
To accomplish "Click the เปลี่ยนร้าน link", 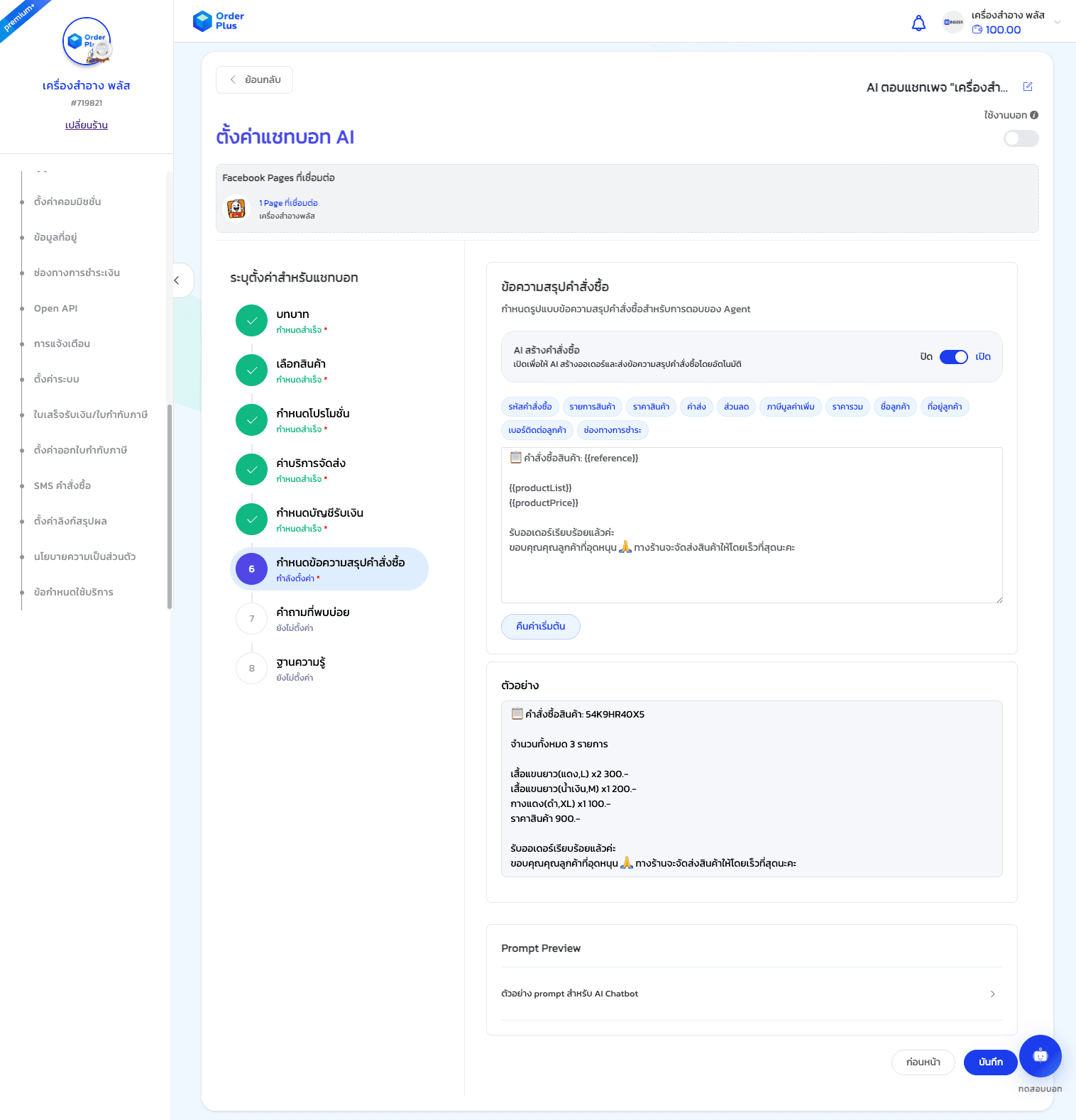I will (x=87, y=125).
